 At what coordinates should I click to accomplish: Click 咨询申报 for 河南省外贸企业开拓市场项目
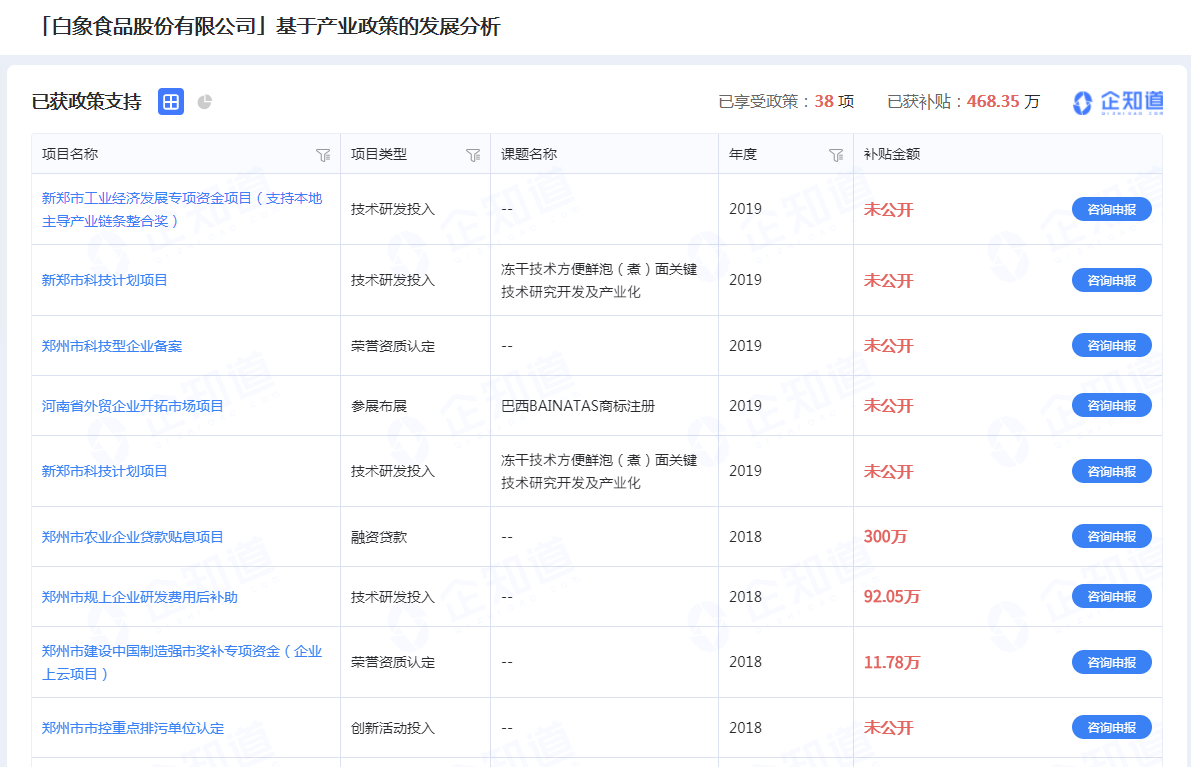coord(1111,406)
